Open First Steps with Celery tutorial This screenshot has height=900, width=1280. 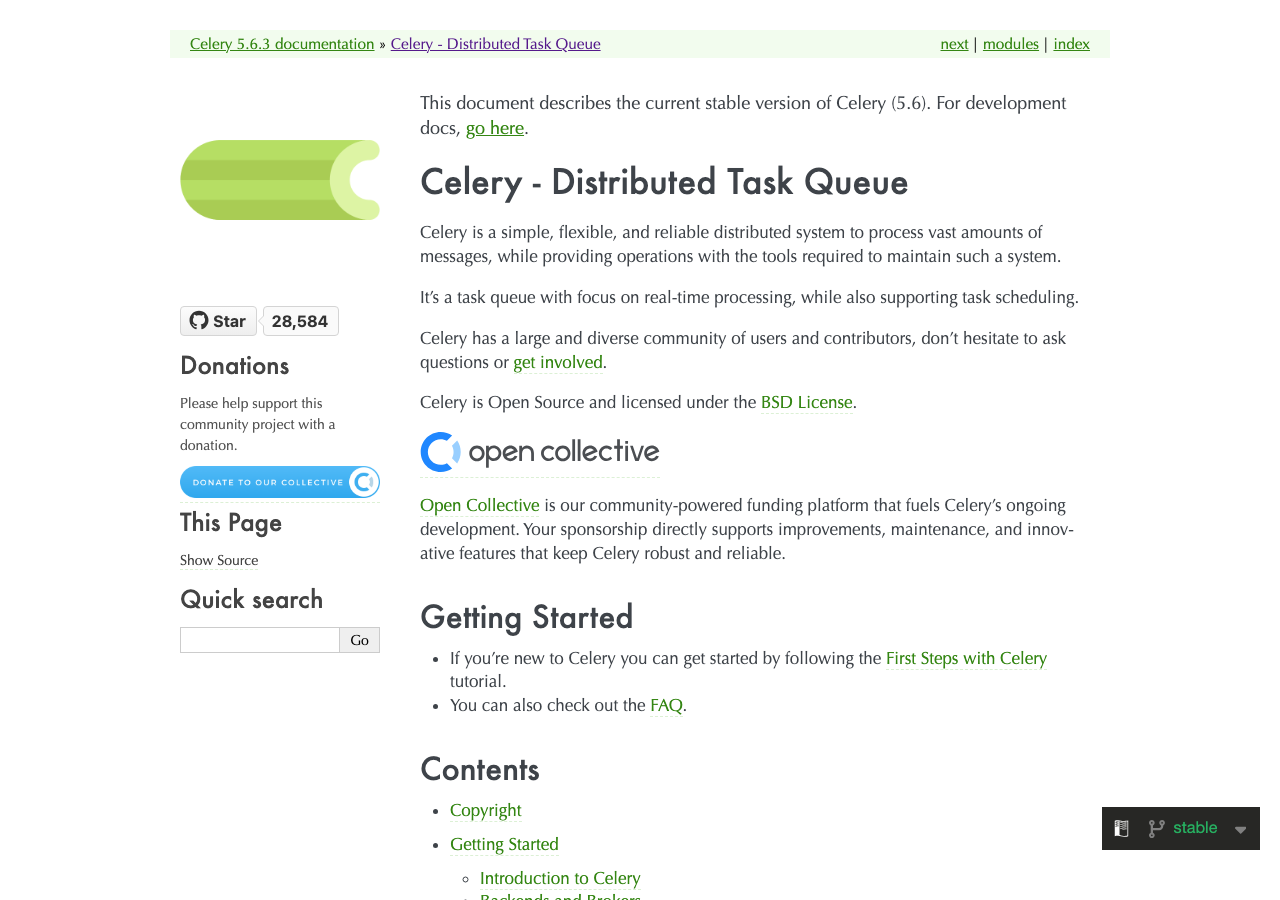(966, 658)
